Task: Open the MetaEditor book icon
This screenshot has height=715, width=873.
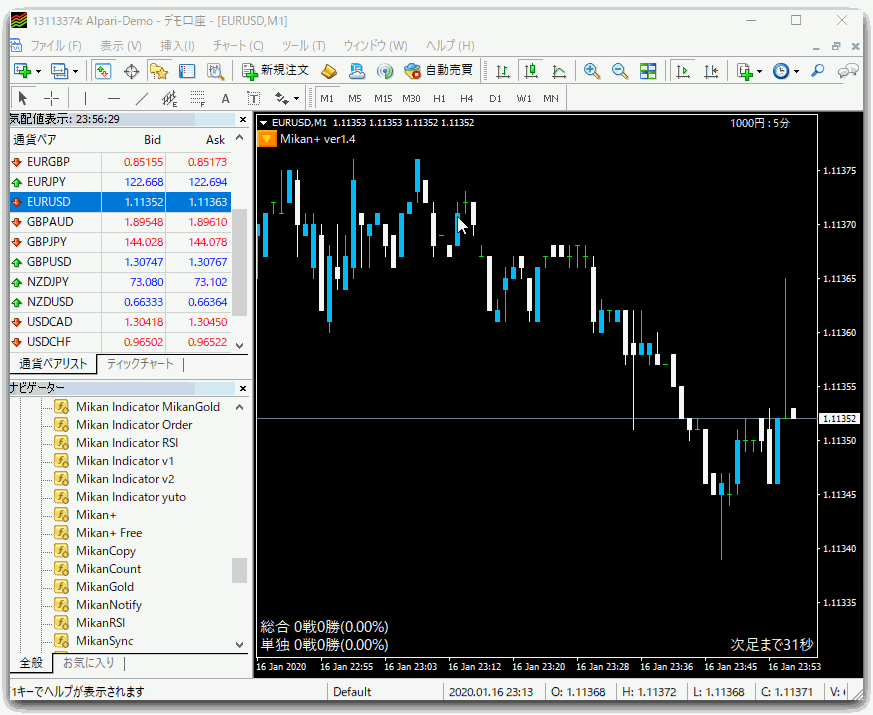Action: click(328, 71)
